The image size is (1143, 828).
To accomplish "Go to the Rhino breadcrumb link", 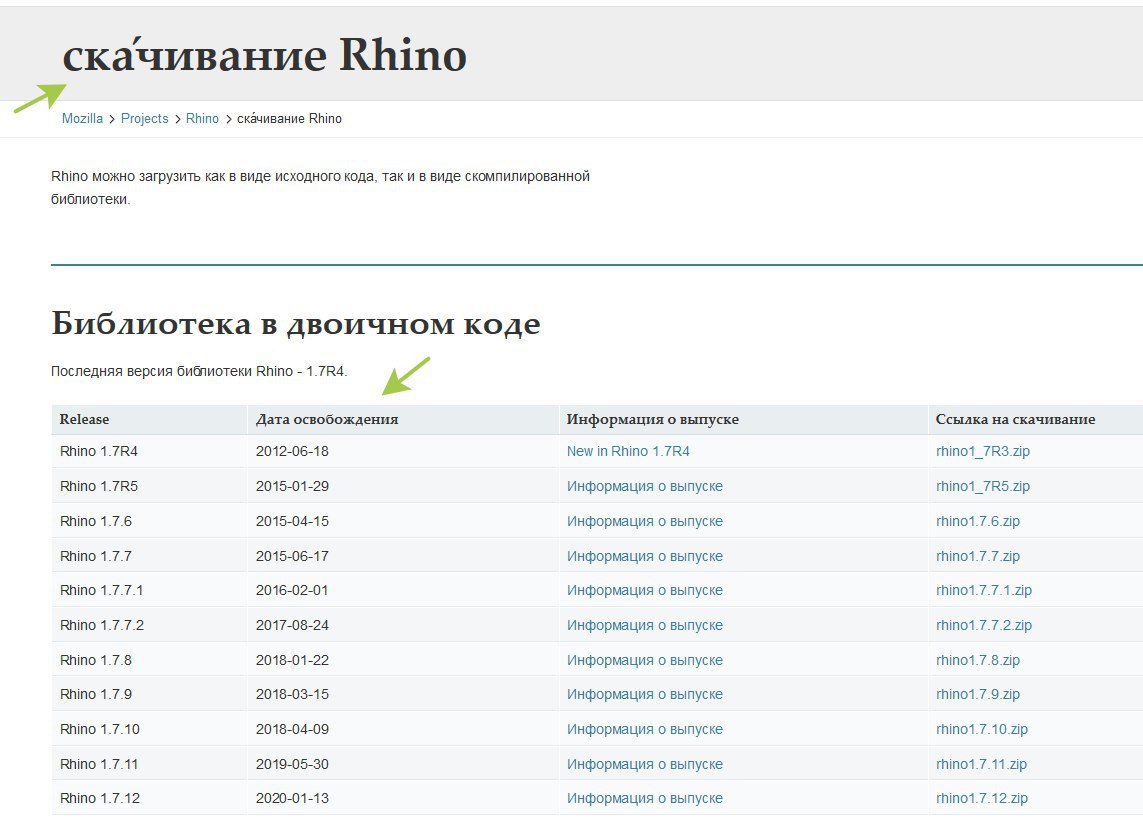I will click(202, 118).
